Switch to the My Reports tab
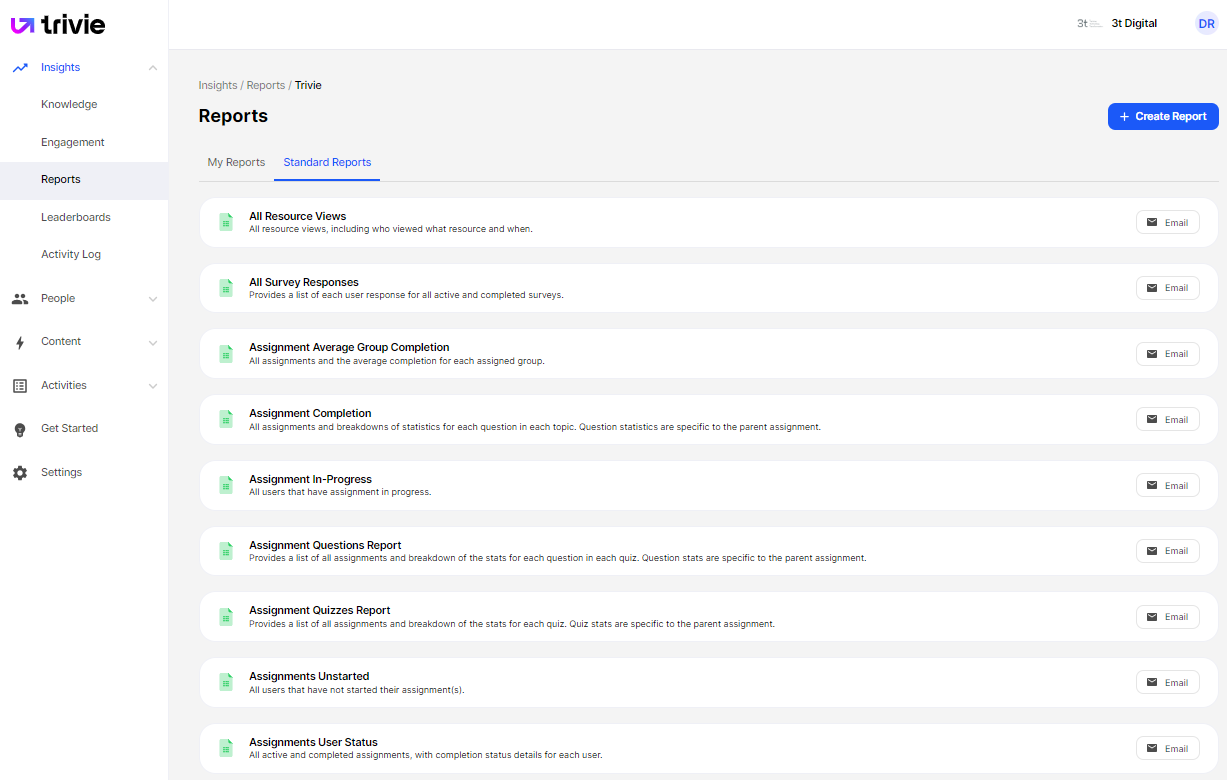The width and height of the screenshot is (1227, 780). coord(236,162)
